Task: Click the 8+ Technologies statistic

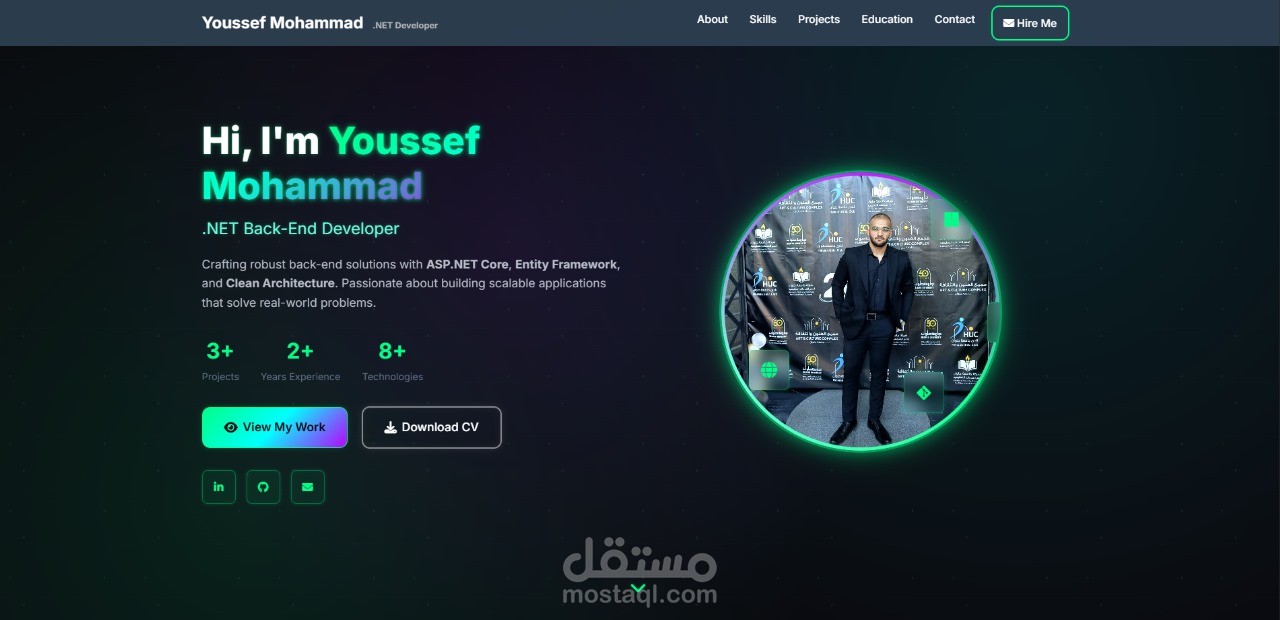Action: coord(392,361)
